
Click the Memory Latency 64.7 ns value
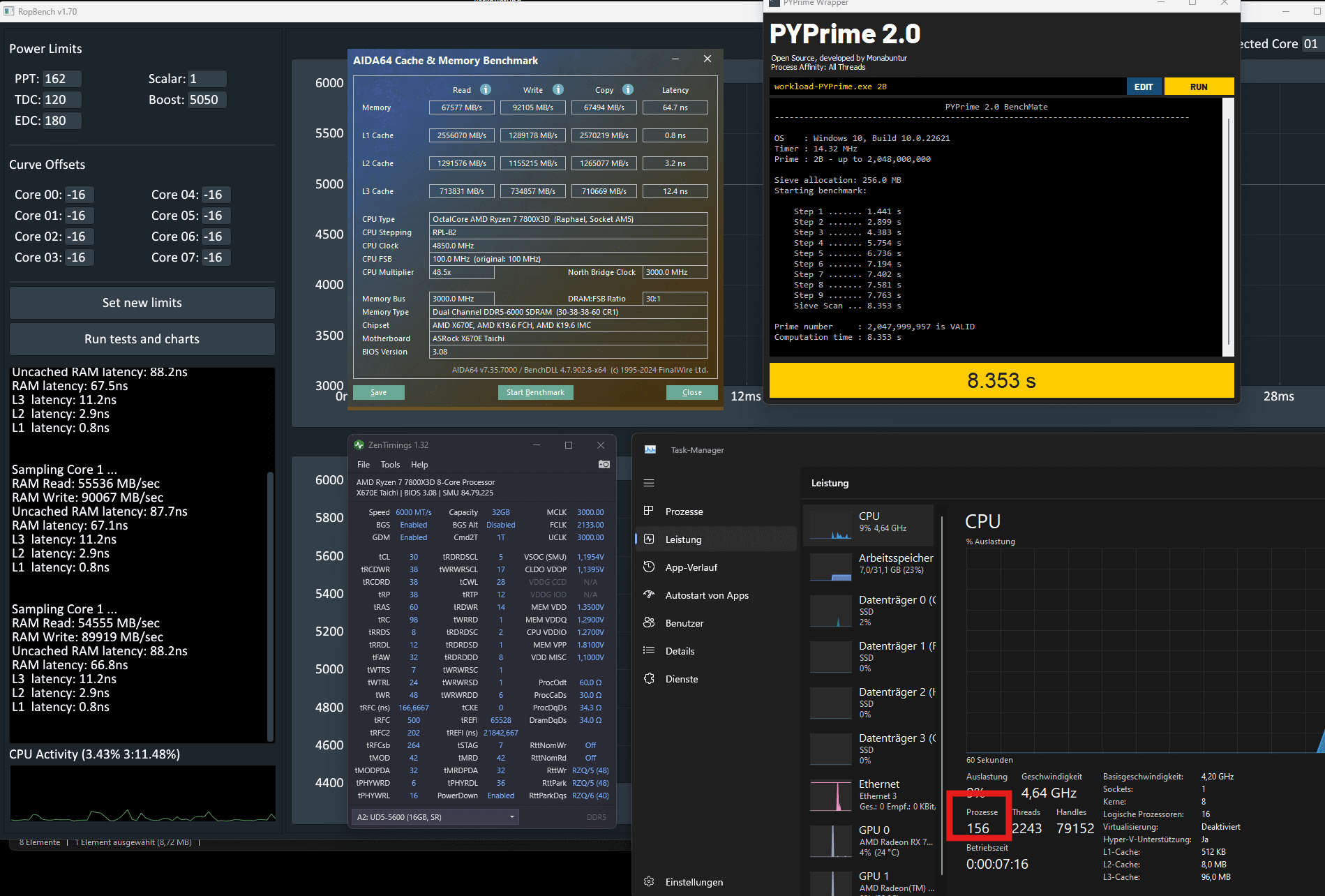[675, 107]
